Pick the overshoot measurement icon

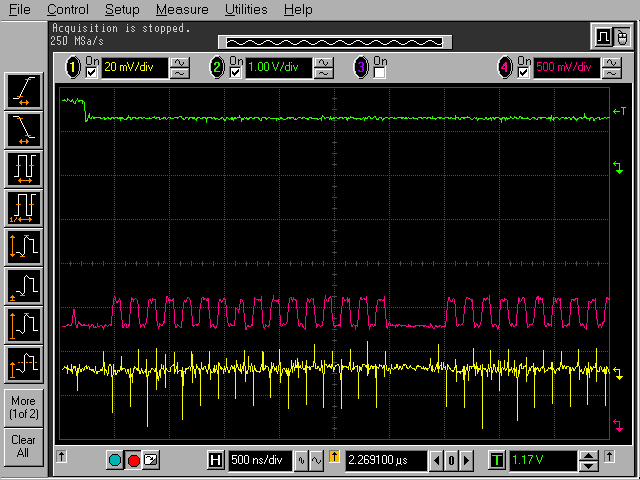coord(24,364)
